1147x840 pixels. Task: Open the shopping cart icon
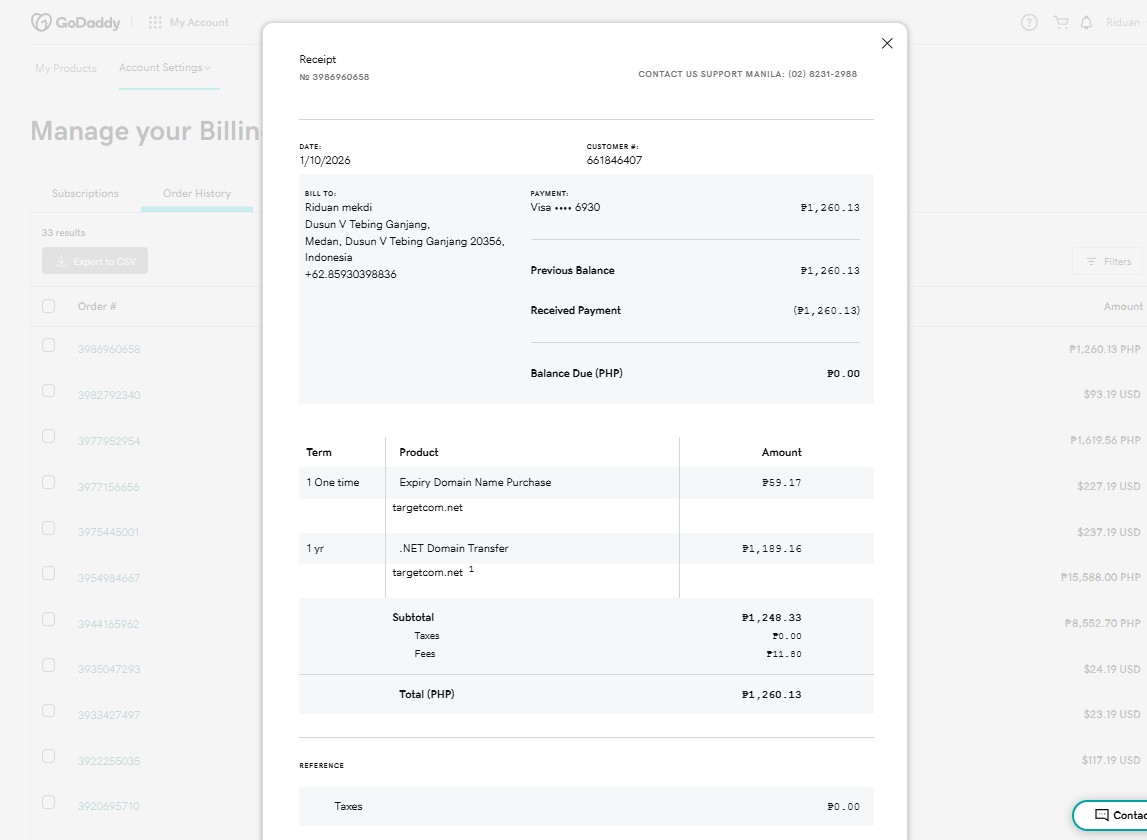[x=1060, y=22]
